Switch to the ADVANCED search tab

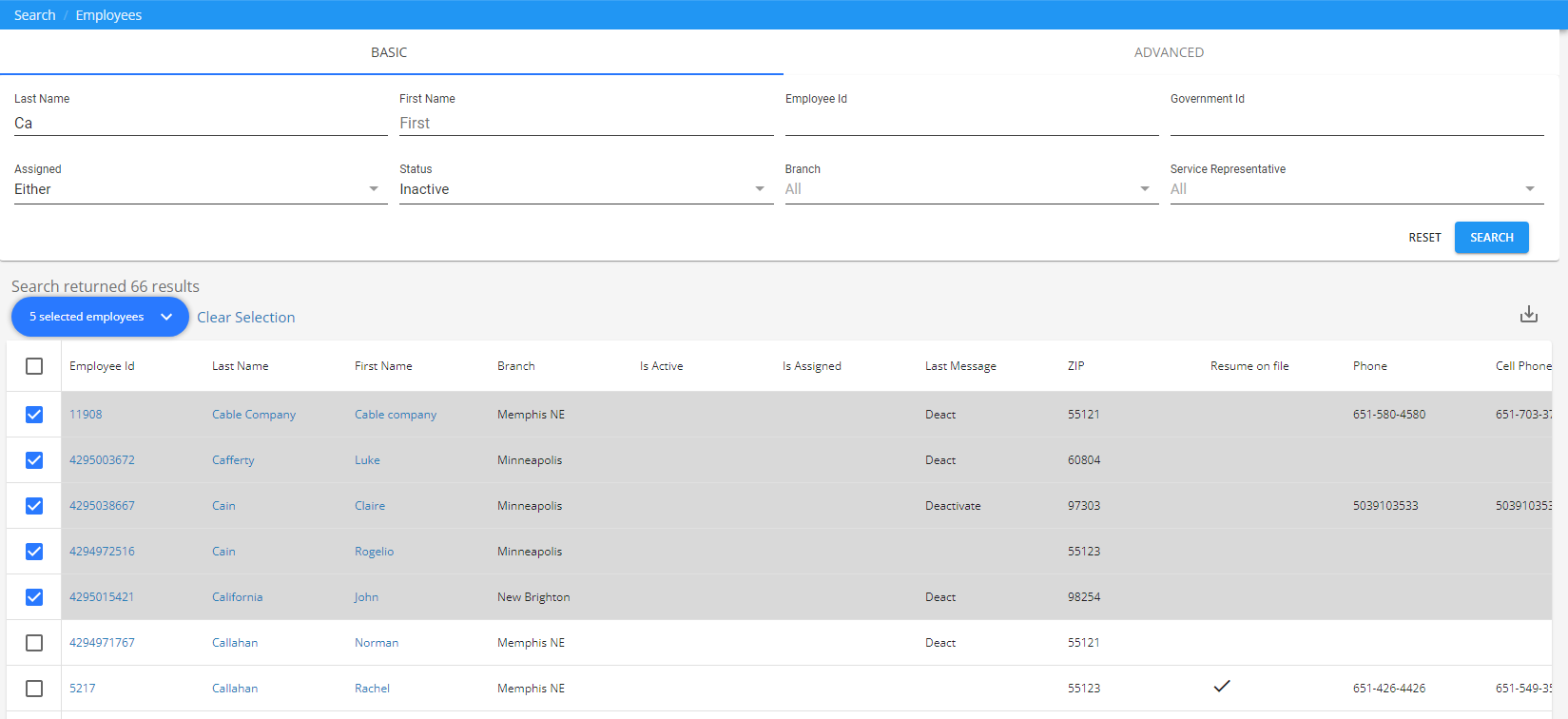(1169, 52)
